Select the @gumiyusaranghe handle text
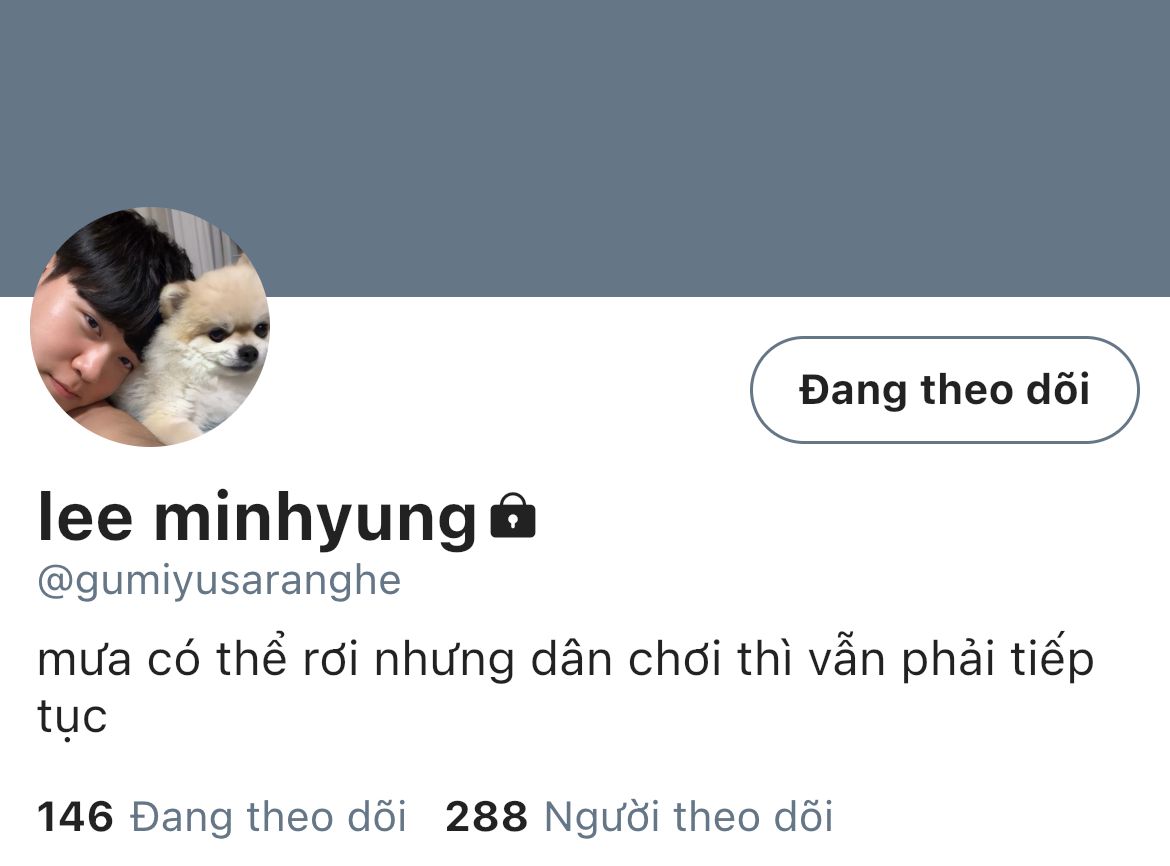The width and height of the screenshot is (1170, 866). [x=219, y=581]
